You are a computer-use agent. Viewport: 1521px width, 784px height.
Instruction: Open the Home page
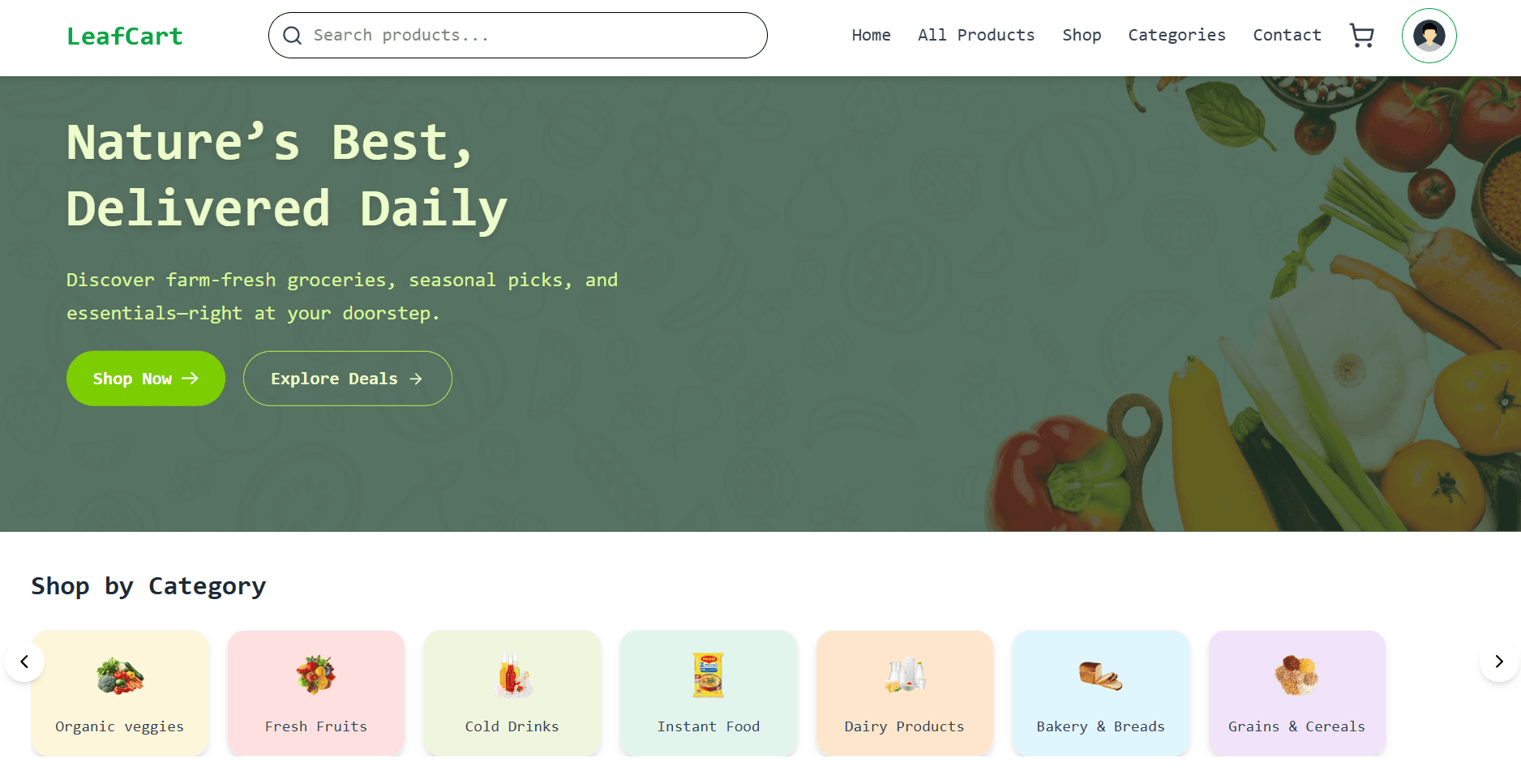[871, 35]
